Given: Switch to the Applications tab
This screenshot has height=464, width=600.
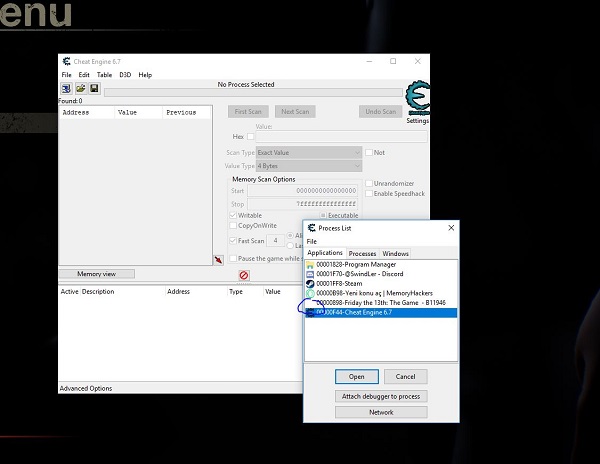Looking at the screenshot, I should [325, 253].
